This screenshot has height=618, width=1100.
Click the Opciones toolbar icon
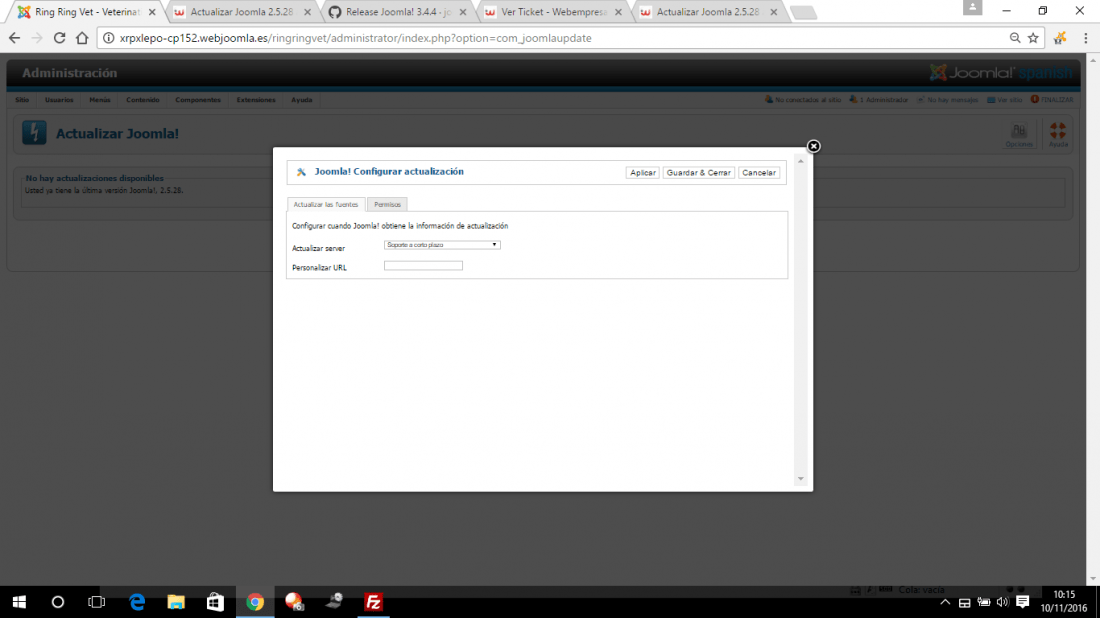tap(1019, 134)
